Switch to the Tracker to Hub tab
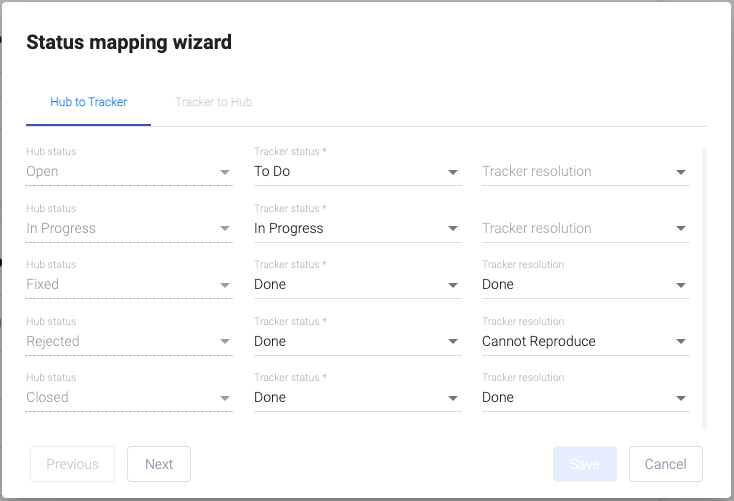The width and height of the screenshot is (734, 501). (213, 102)
